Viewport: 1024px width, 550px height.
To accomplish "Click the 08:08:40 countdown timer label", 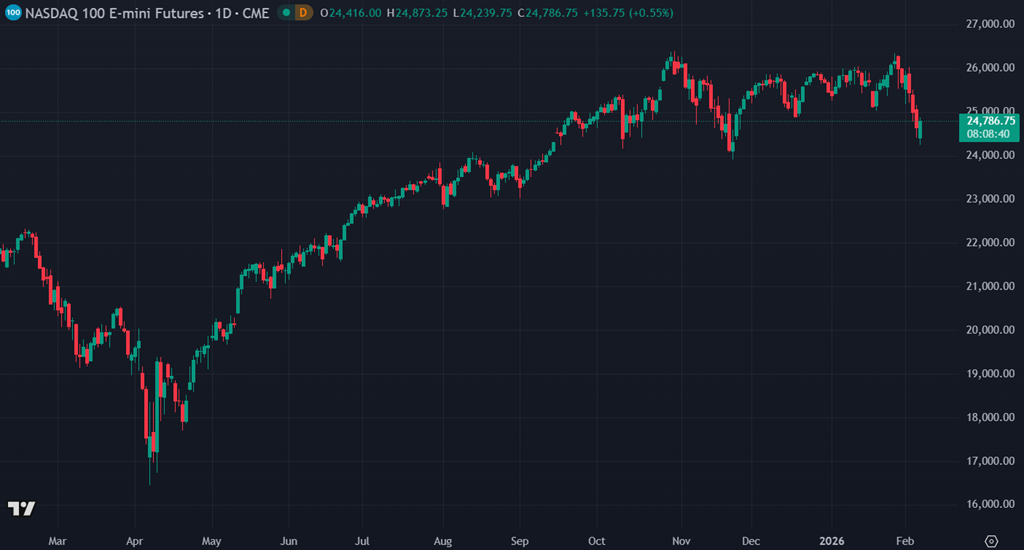I will coord(989,133).
